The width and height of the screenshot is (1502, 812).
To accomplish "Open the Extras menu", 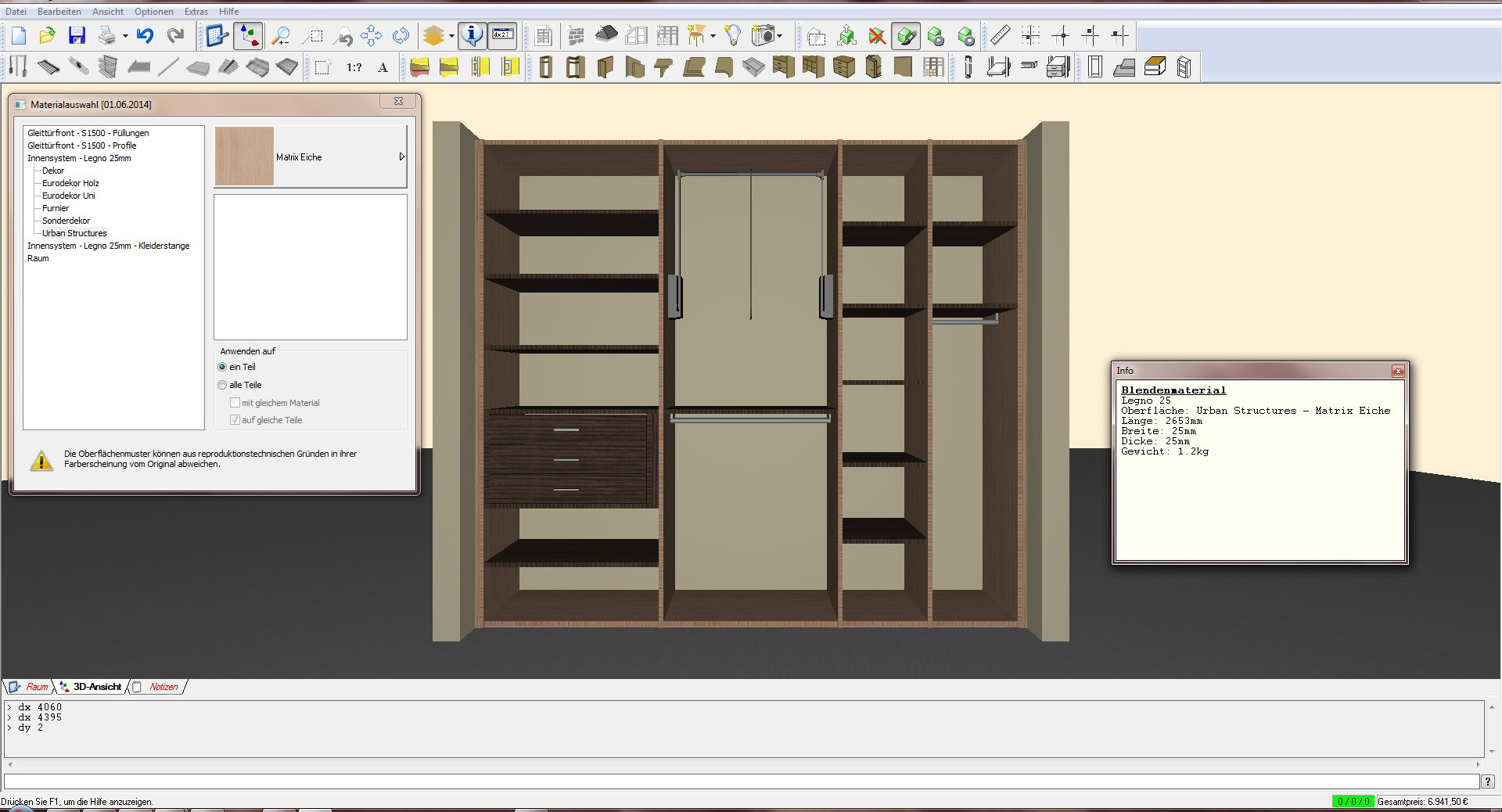I will point(196,12).
